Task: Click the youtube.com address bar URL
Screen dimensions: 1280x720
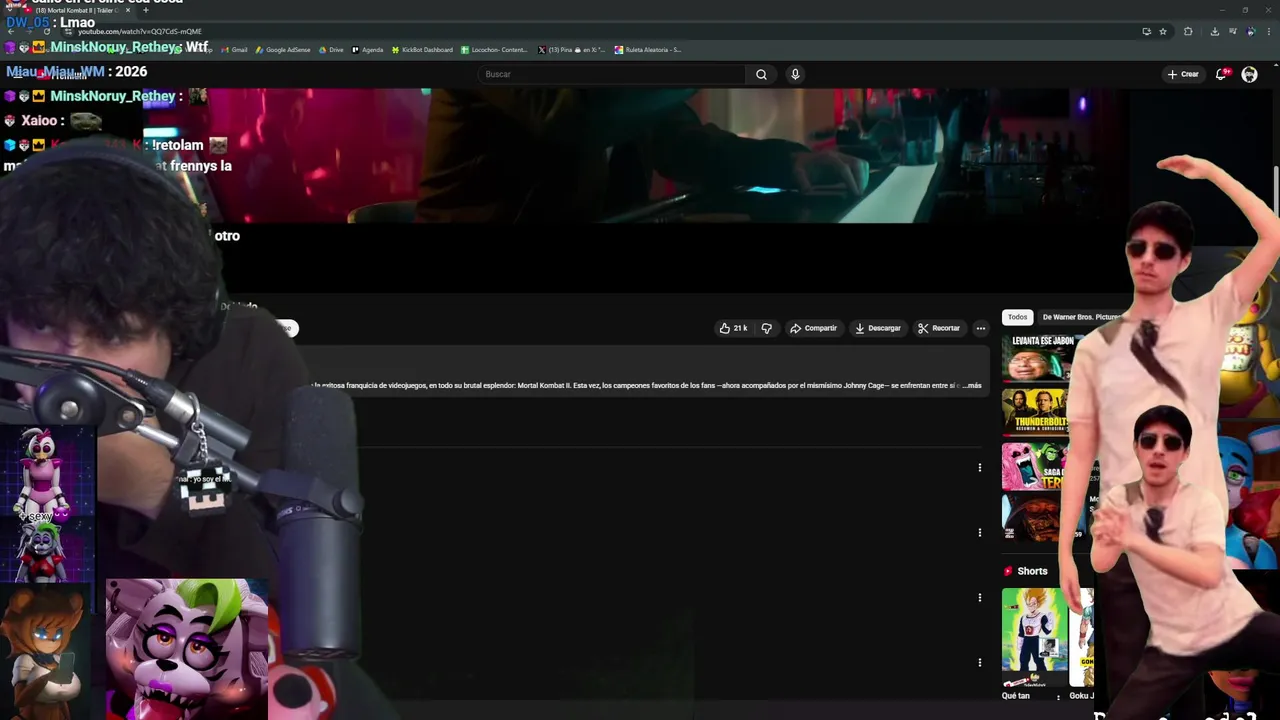Action: point(140,32)
